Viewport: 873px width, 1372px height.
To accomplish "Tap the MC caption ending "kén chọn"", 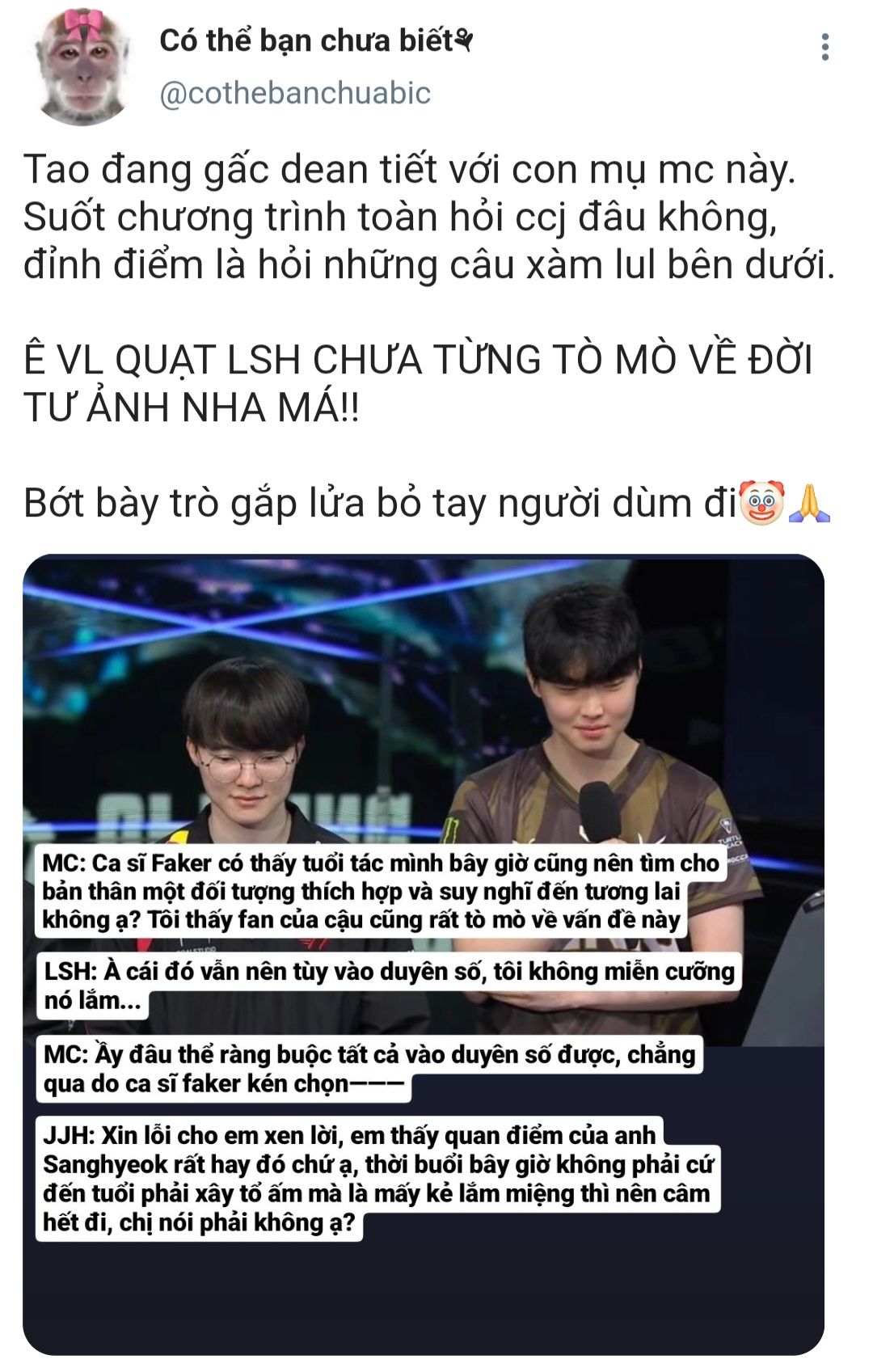I will [369, 1069].
